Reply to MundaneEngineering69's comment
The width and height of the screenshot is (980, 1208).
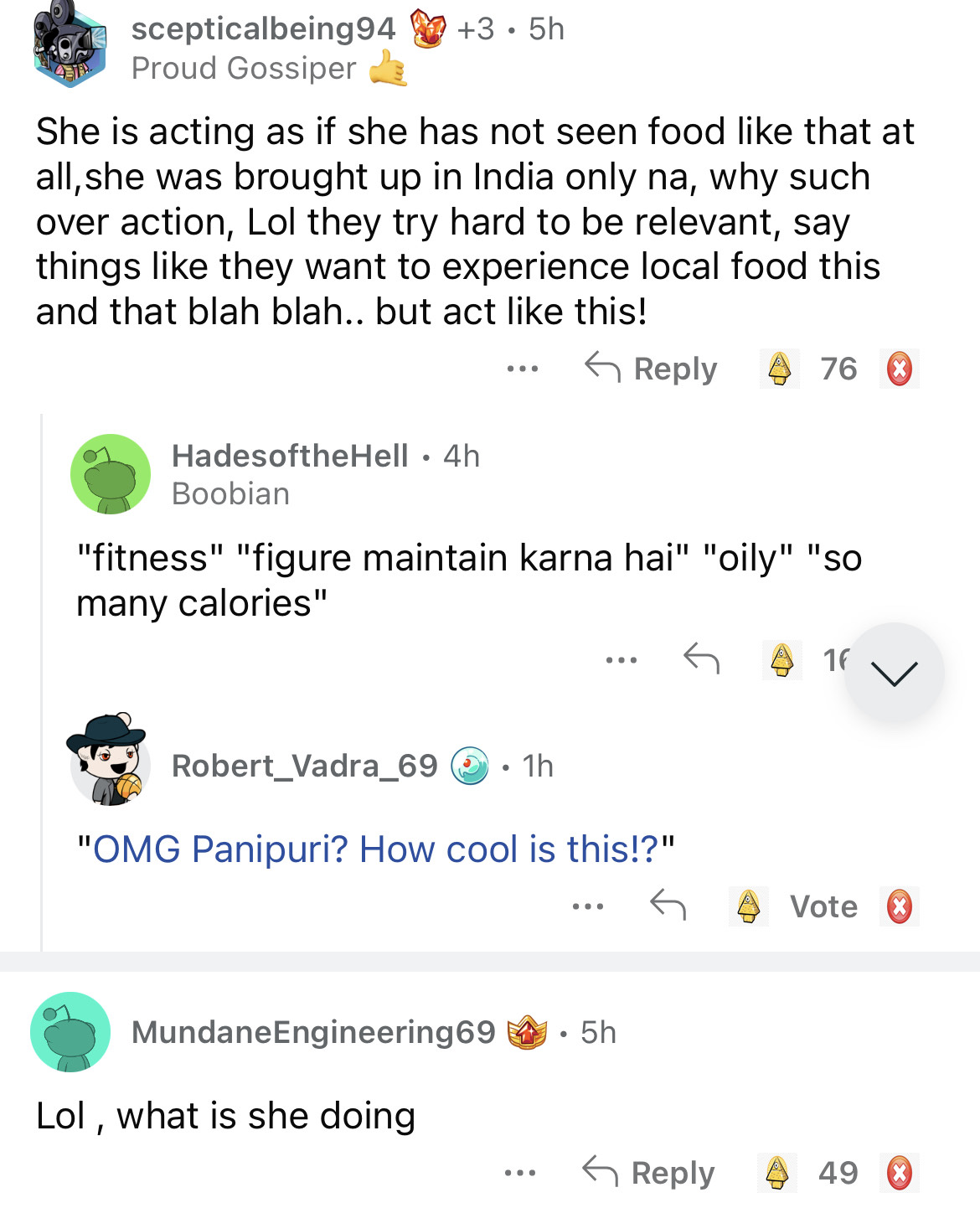[x=649, y=1173]
